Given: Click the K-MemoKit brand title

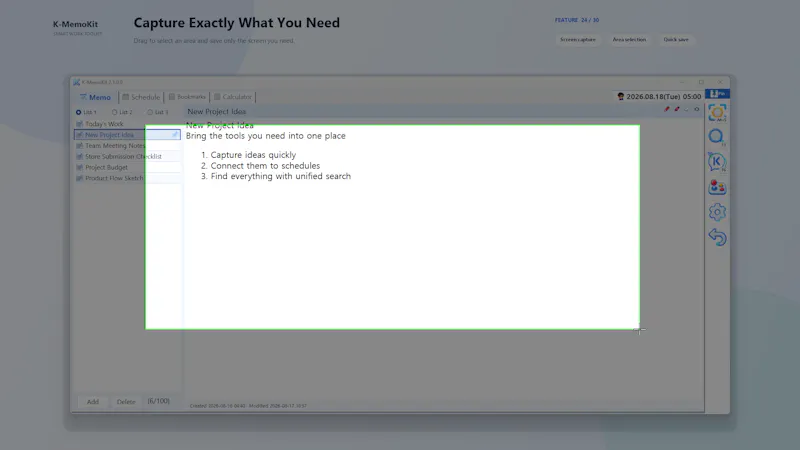Looking at the screenshot, I should point(76,24).
